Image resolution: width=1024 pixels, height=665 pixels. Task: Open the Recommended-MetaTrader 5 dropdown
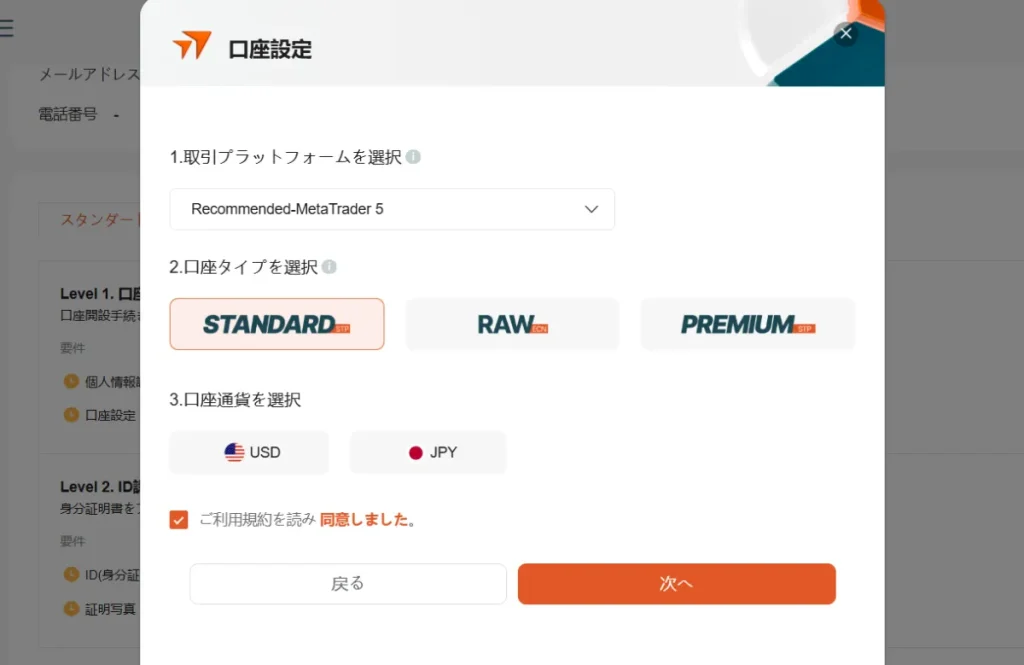point(392,209)
